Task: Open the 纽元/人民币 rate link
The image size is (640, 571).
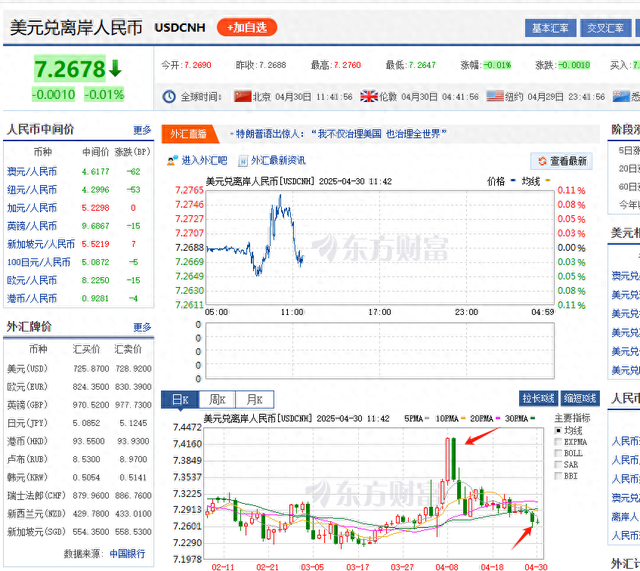Action: (x=32, y=190)
